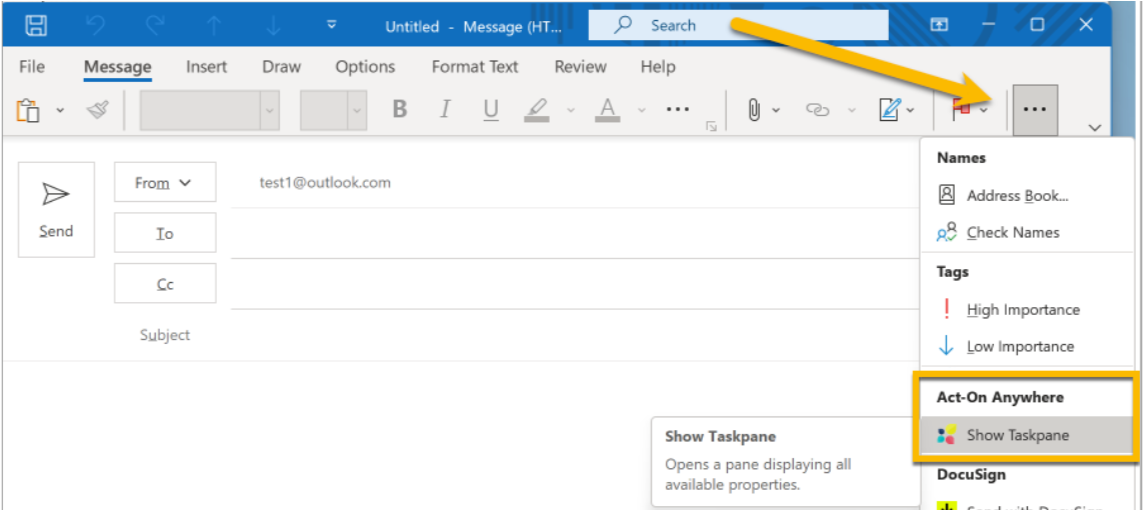Go to previous item with up arrow
The height and width of the screenshot is (510, 1143).
click(x=214, y=26)
